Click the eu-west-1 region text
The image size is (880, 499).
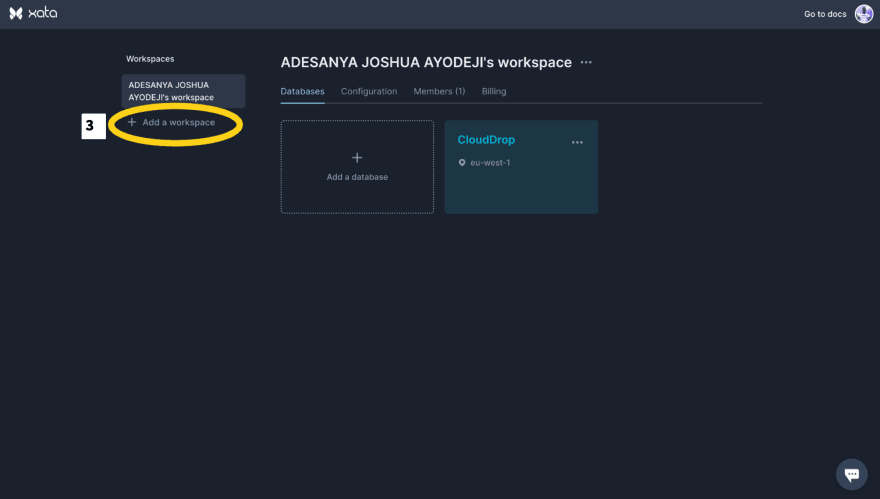tap(491, 163)
